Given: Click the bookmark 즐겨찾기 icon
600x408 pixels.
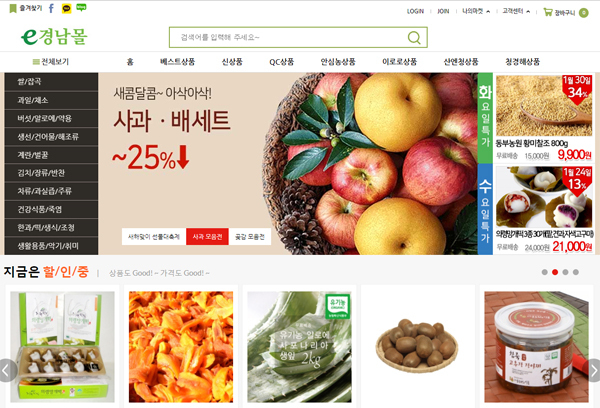Looking at the screenshot, I should click(13, 8).
